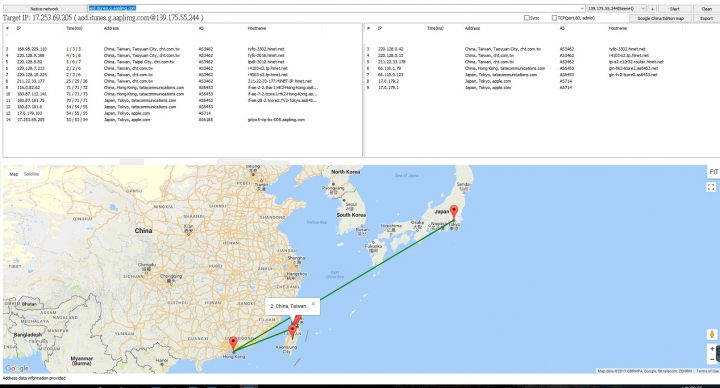The image size is (720, 388).
Task: Click hostname tp-s2-c12r32.router.hinet.net in right table
Action: pos(636,62)
